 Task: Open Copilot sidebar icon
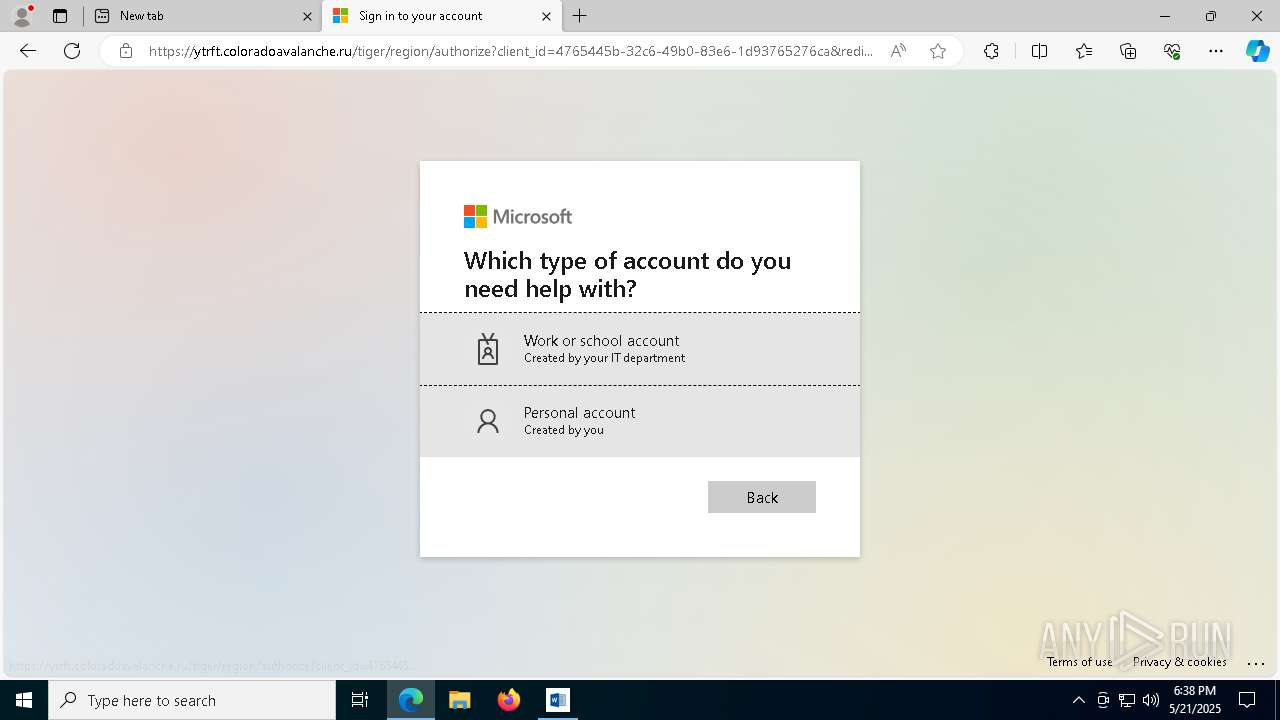point(1258,51)
